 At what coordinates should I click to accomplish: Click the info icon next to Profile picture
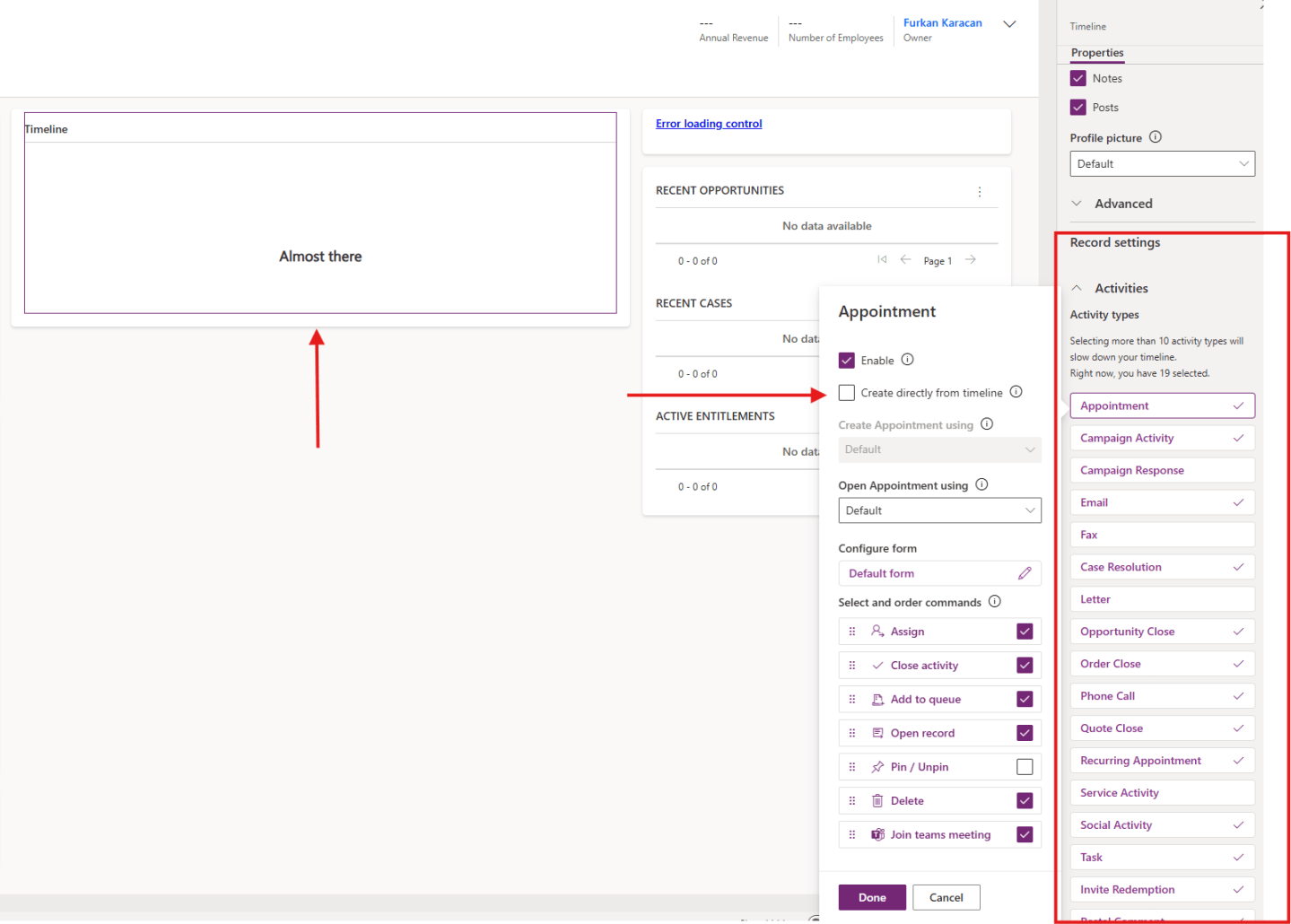pos(1156,137)
